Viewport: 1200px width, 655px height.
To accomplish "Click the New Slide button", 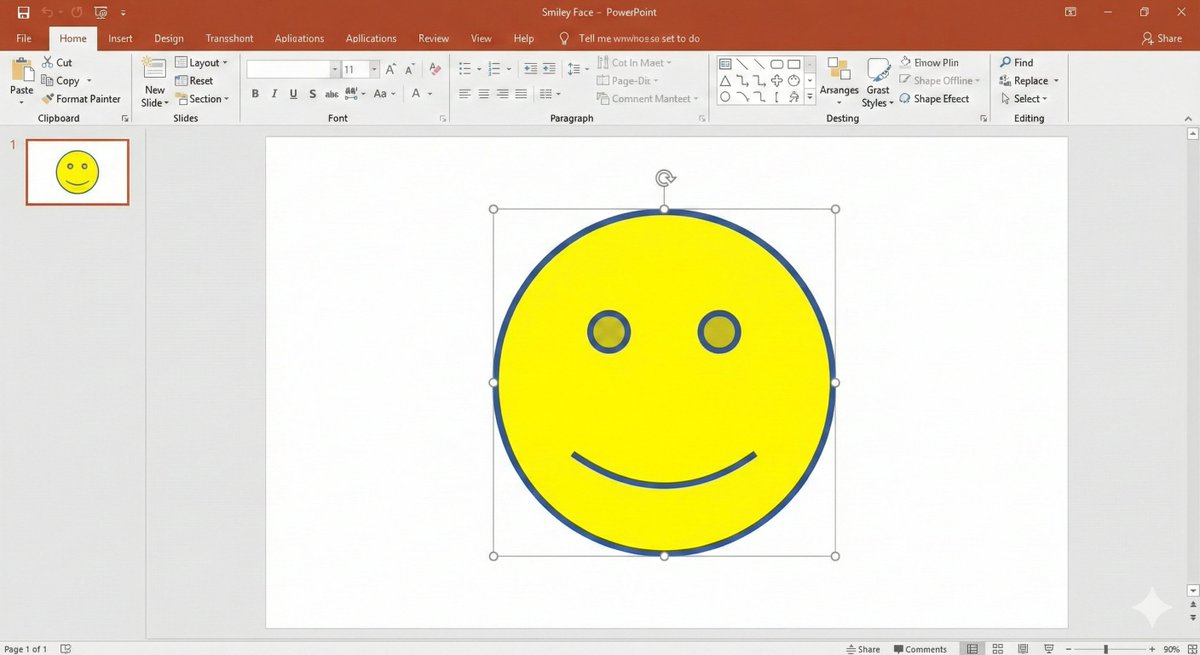I will pos(153,80).
